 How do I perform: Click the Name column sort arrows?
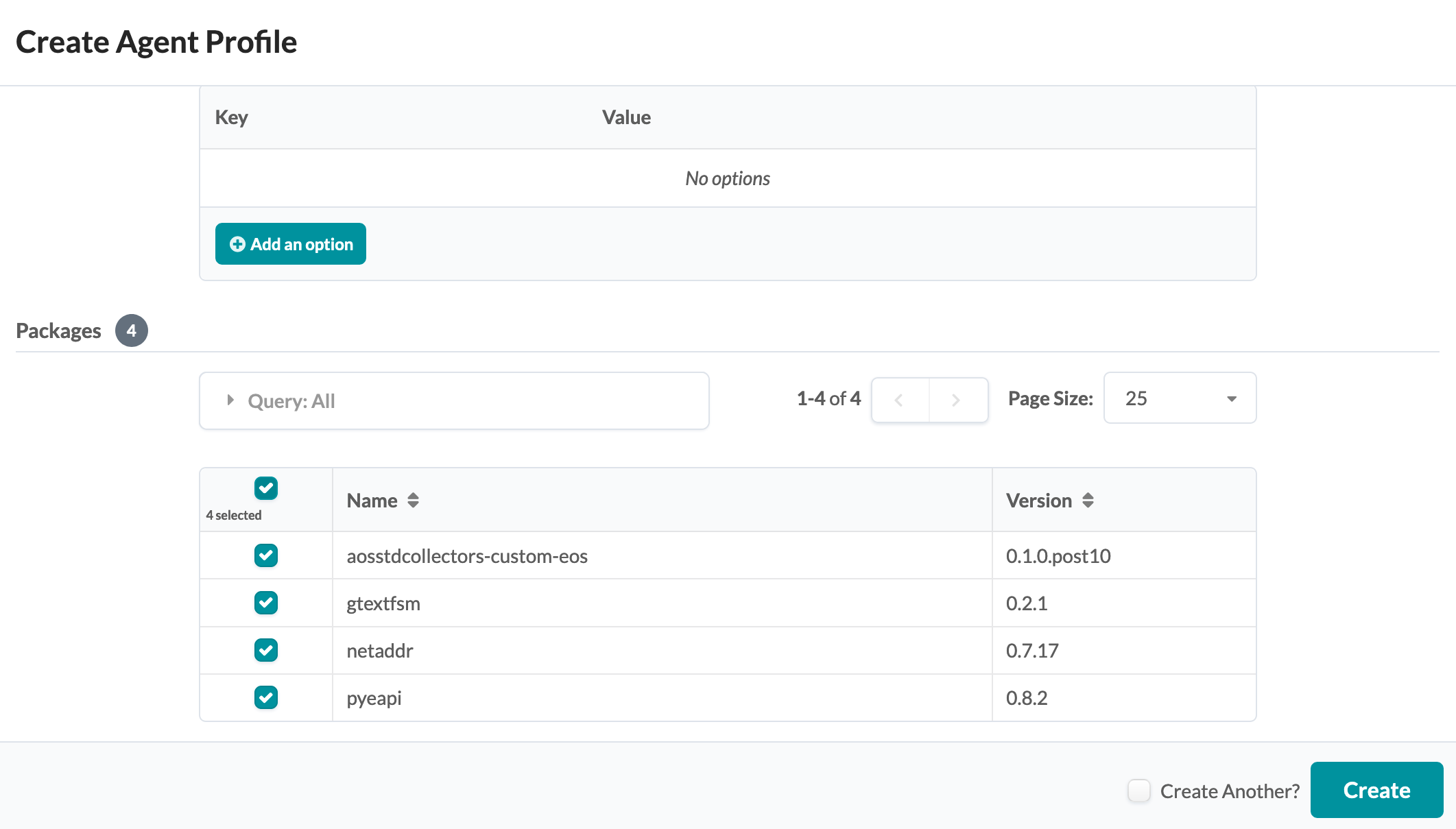413,501
